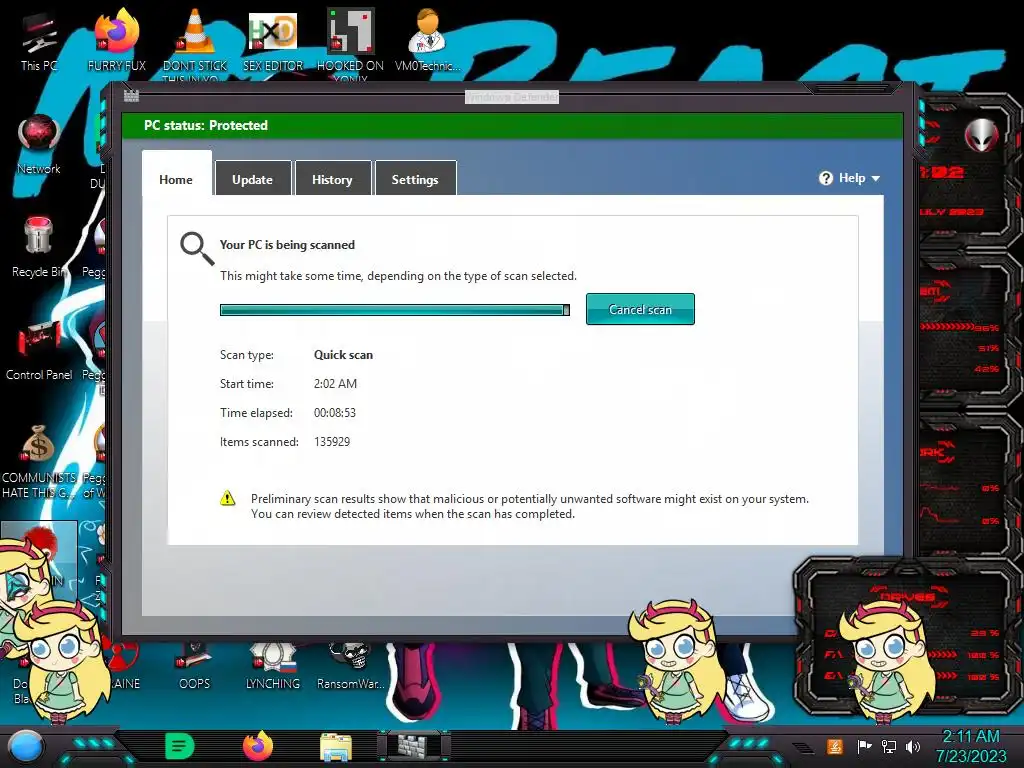Open HOOKED ON XONIX desktop shortcut
1024x768 pixels.
click(x=351, y=42)
